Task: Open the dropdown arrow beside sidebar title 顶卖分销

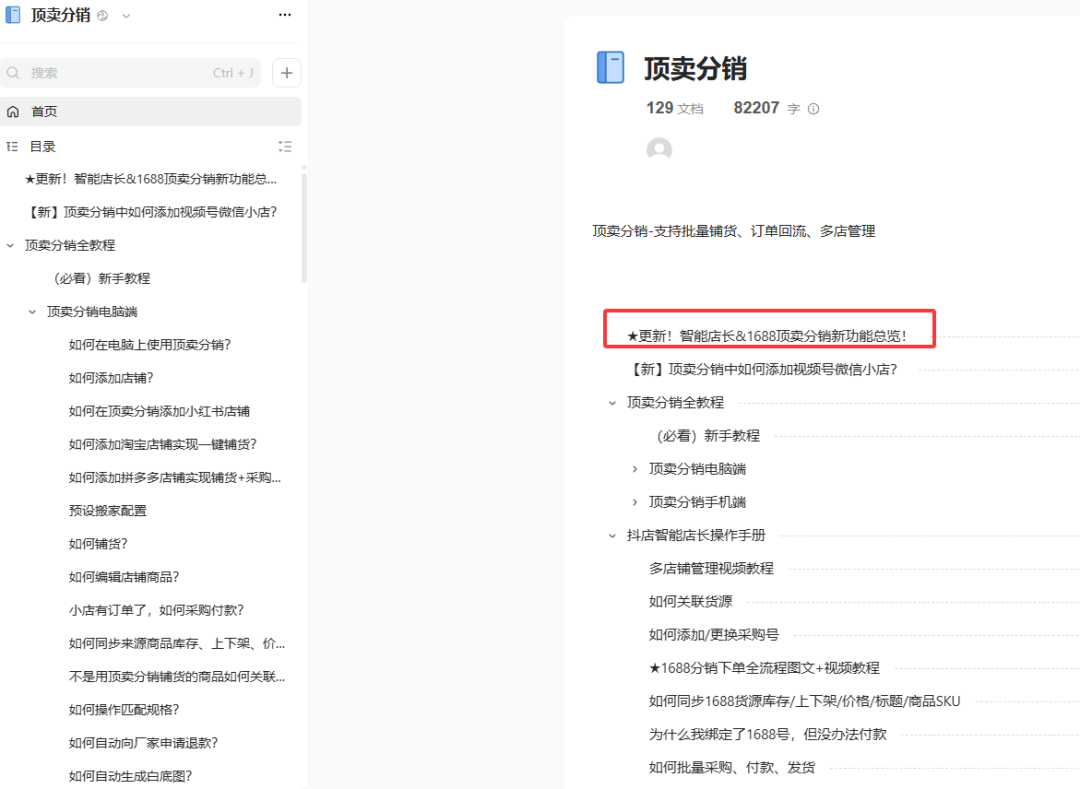Action: point(126,16)
